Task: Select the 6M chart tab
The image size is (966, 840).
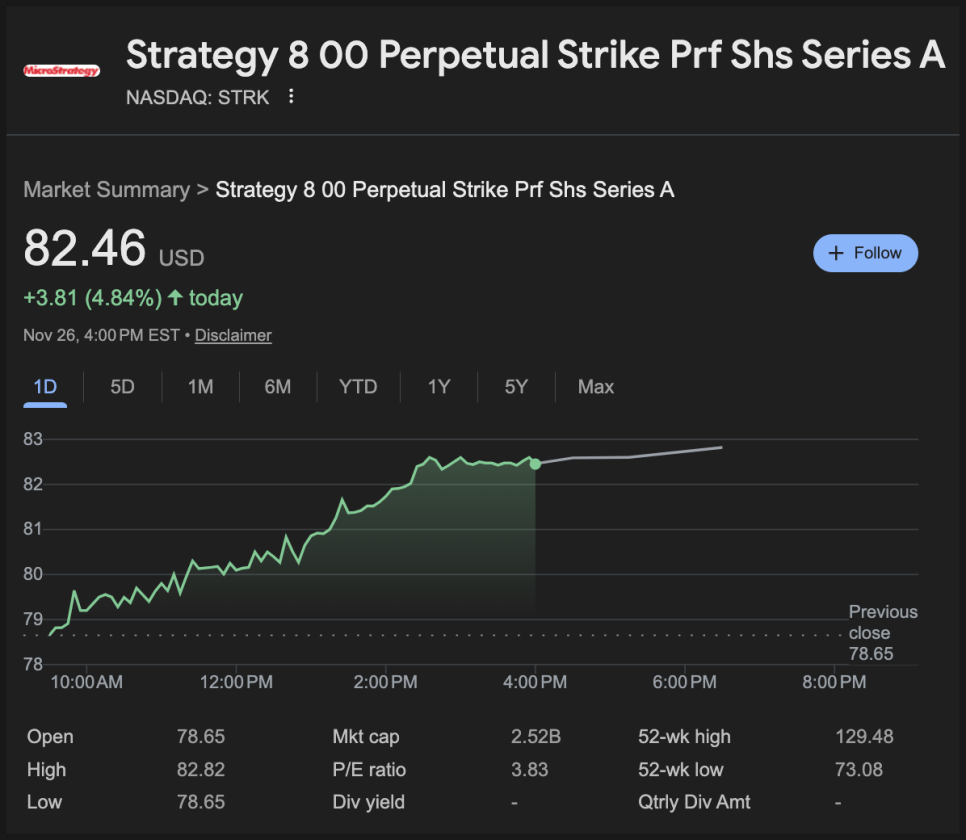Action: (277, 387)
